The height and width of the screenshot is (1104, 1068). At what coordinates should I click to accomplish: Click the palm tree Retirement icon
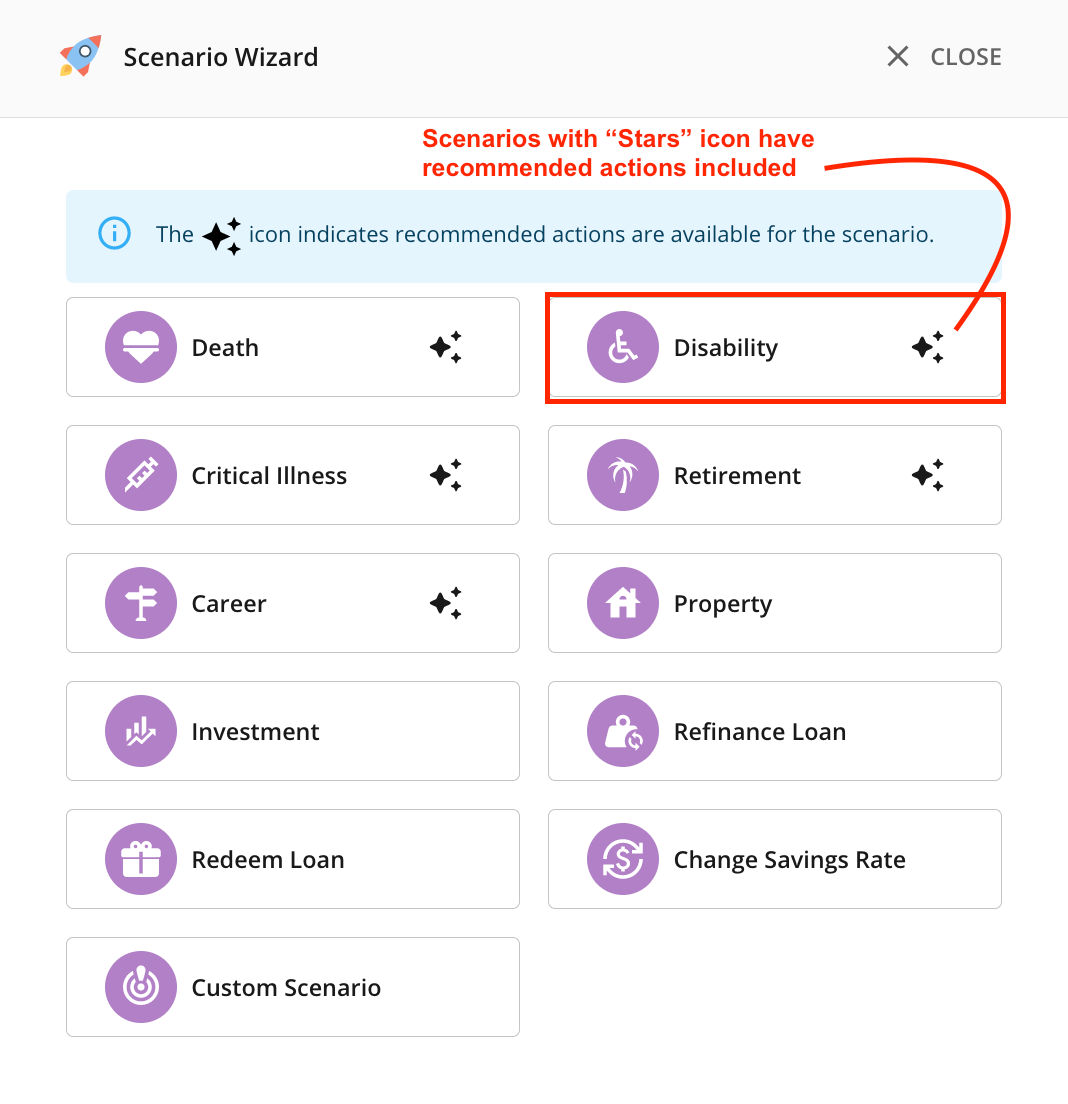[623, 475]
